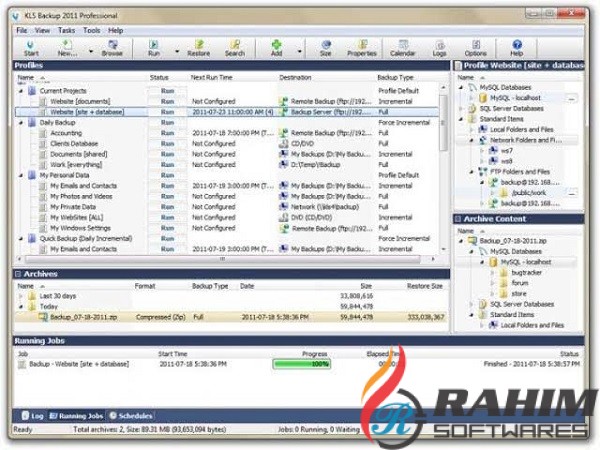
Task: Open the View menu
Action: pos(42,30)
